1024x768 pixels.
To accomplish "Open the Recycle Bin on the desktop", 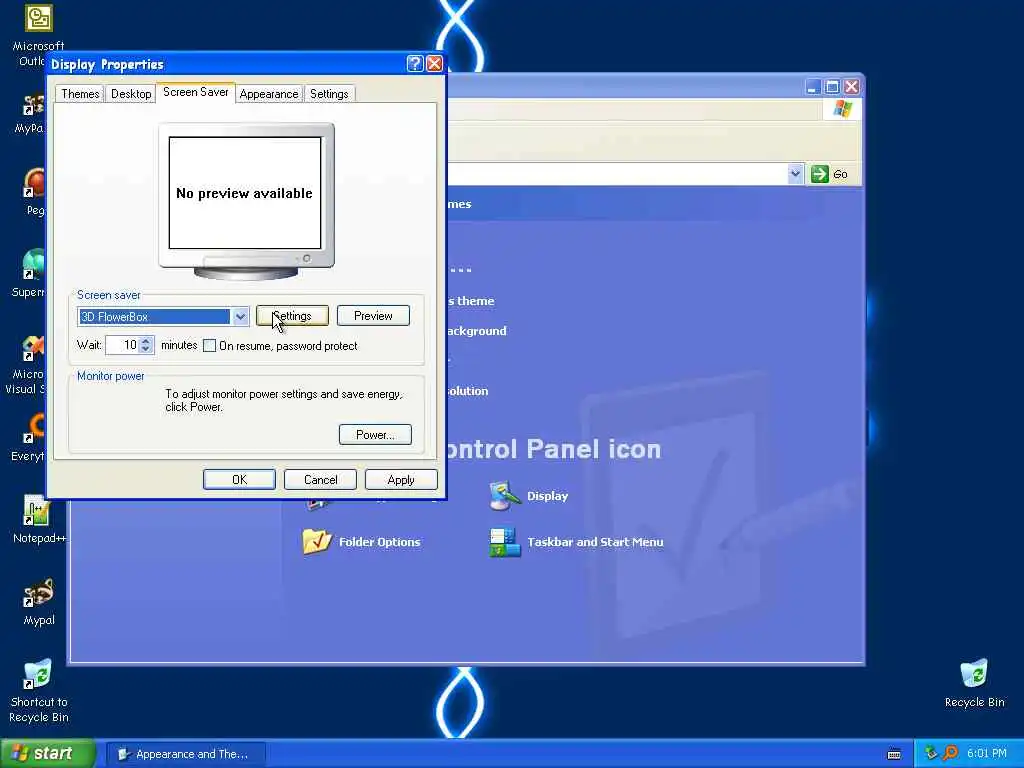I will point(974,674).
